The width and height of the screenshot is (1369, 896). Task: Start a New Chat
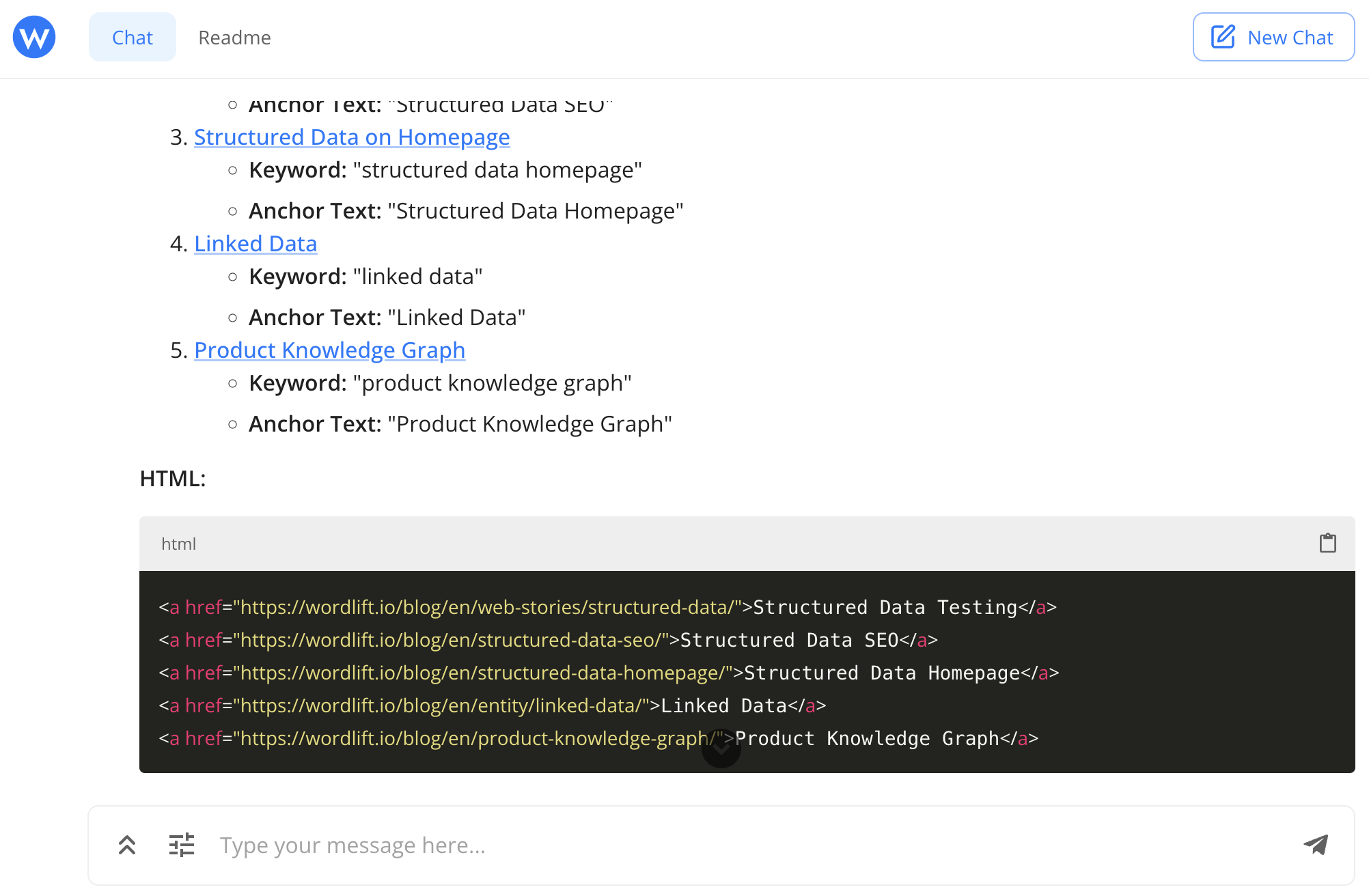tap(1273, 37)
